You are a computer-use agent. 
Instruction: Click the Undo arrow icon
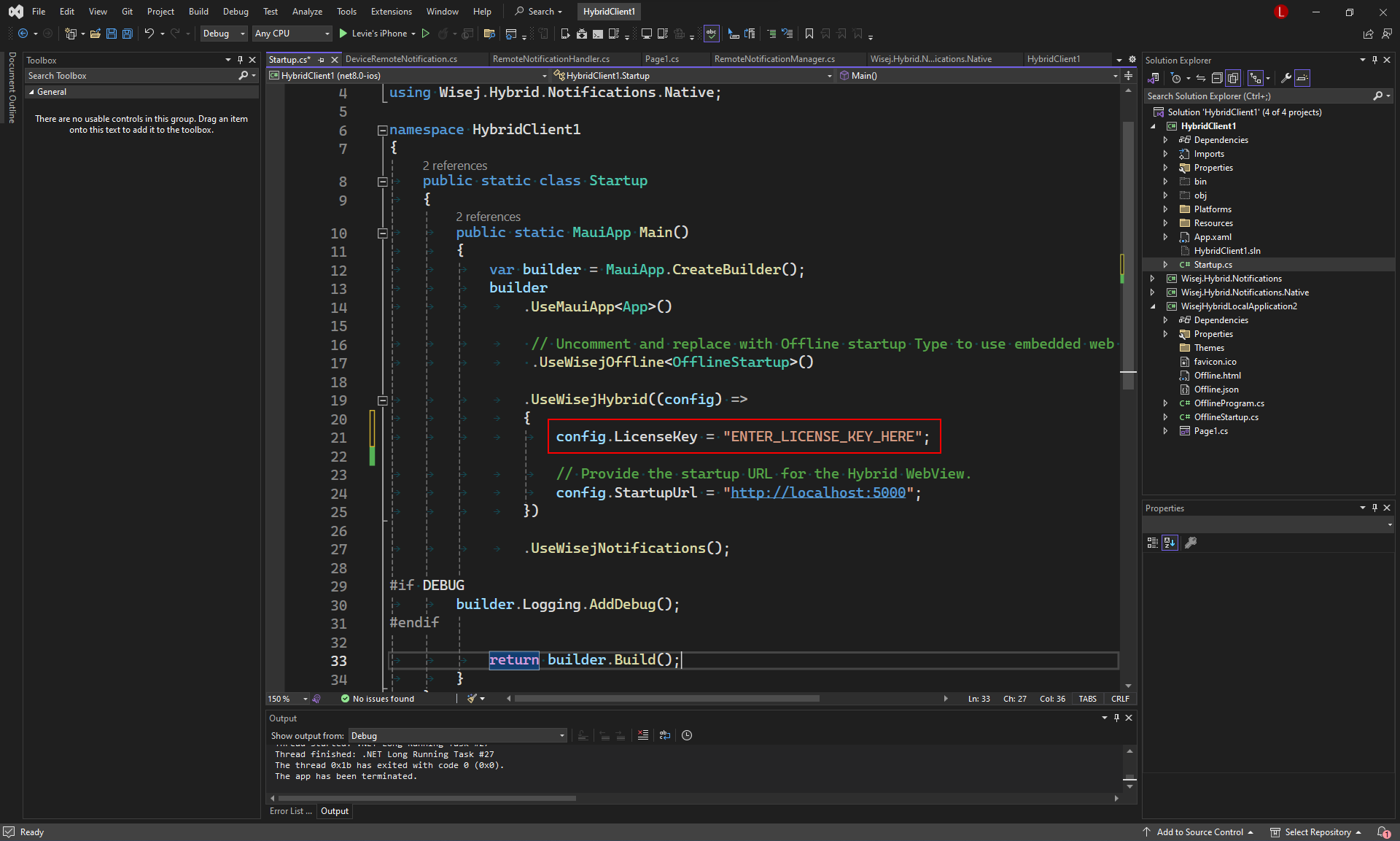pos(149,34)
